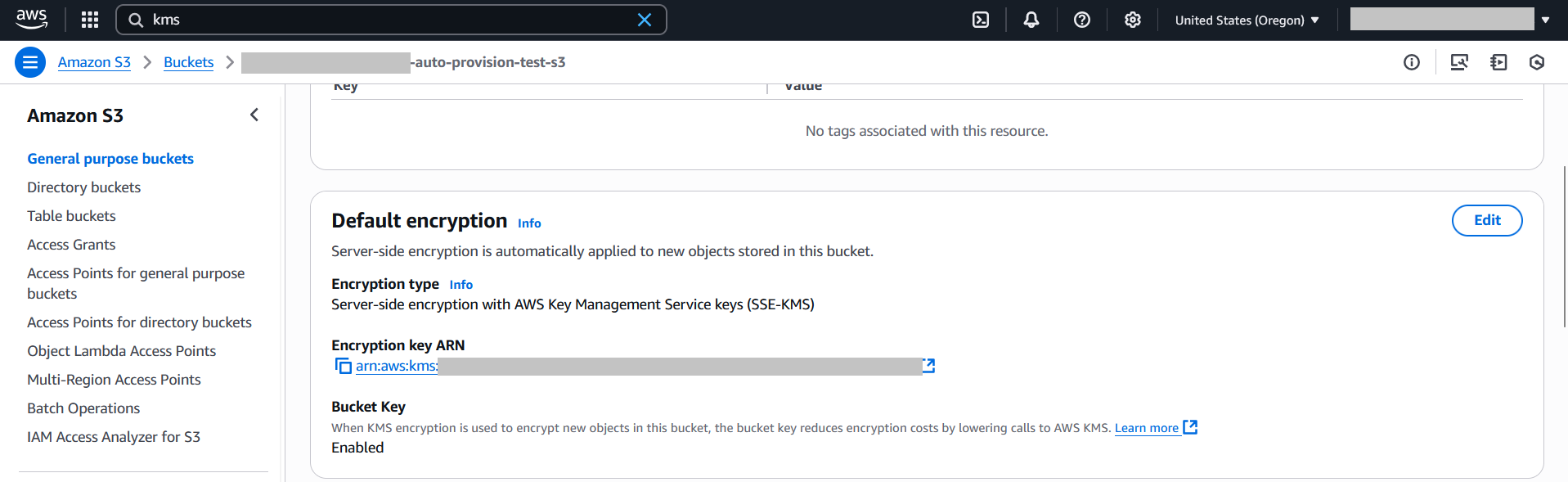Collapse the Amazon S3 sidebar
Viewport: 1568px width, 482px height.
(x=254, y=115)
